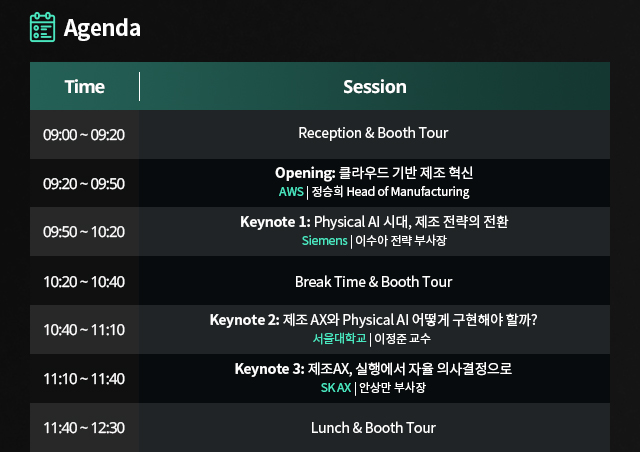Viewport: 640px width, 452px height.
Task: Open Keynote 2 session title
Action: pyautogui.click(x=374, y=320)
